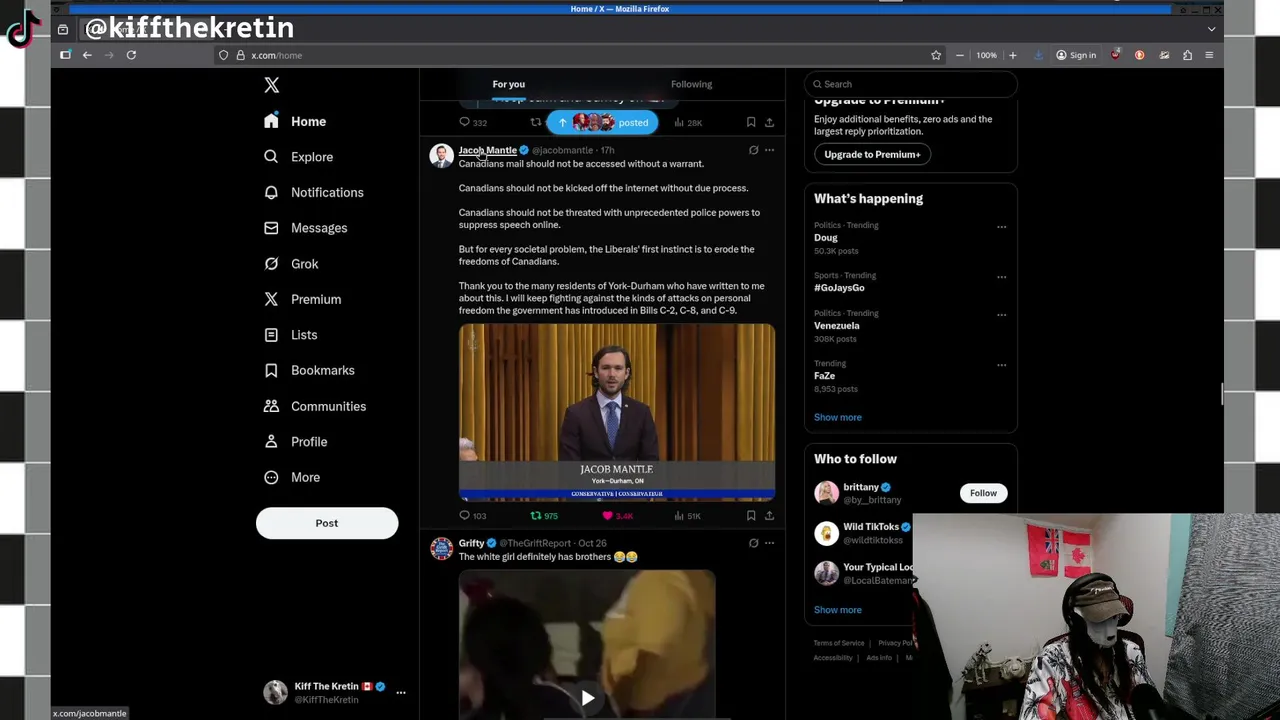Show new posts via posted pill

point(602,123)
